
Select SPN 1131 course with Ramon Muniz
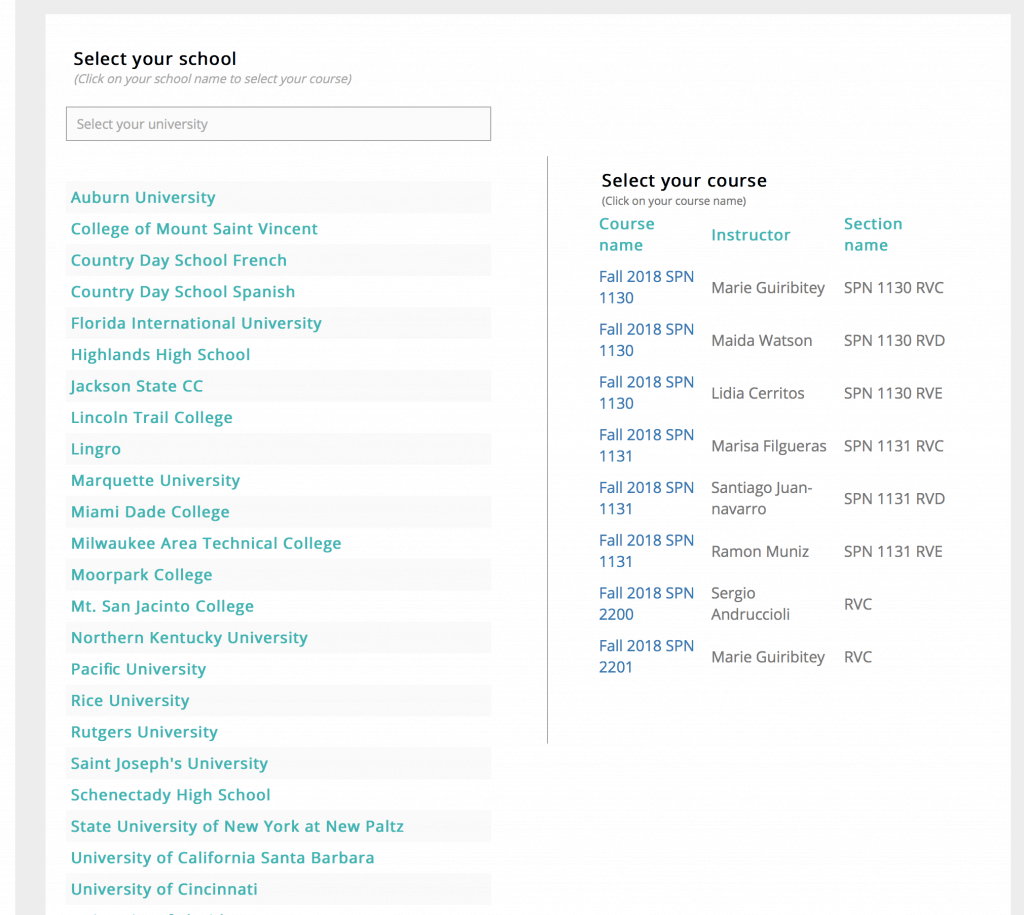click(x=646, y=551)
